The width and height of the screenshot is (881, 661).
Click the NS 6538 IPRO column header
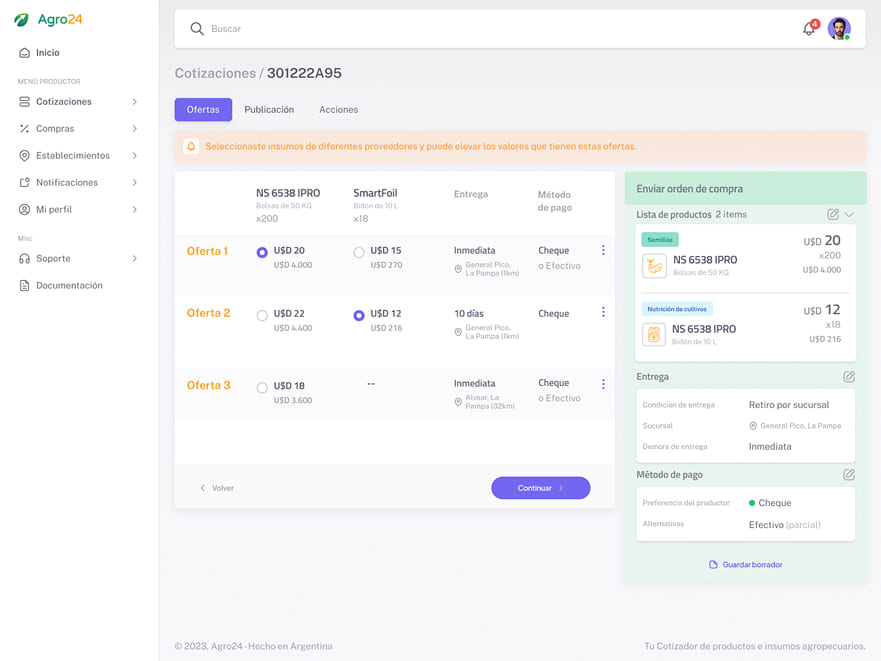(x=288, y=193)
